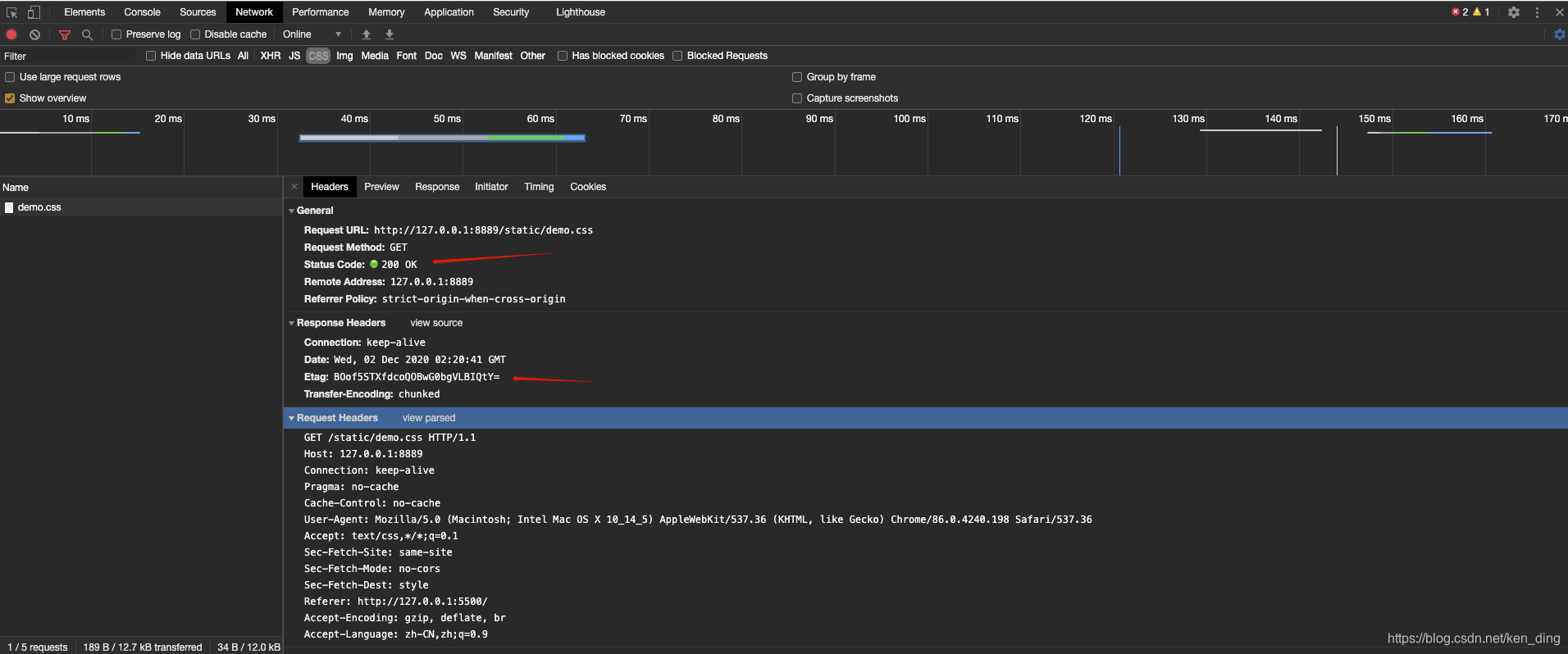Image resolution: width=1568 pixels, height=654 pixels.
Task: Export HAR file with download arrow
Action: (x=390, y=34)
